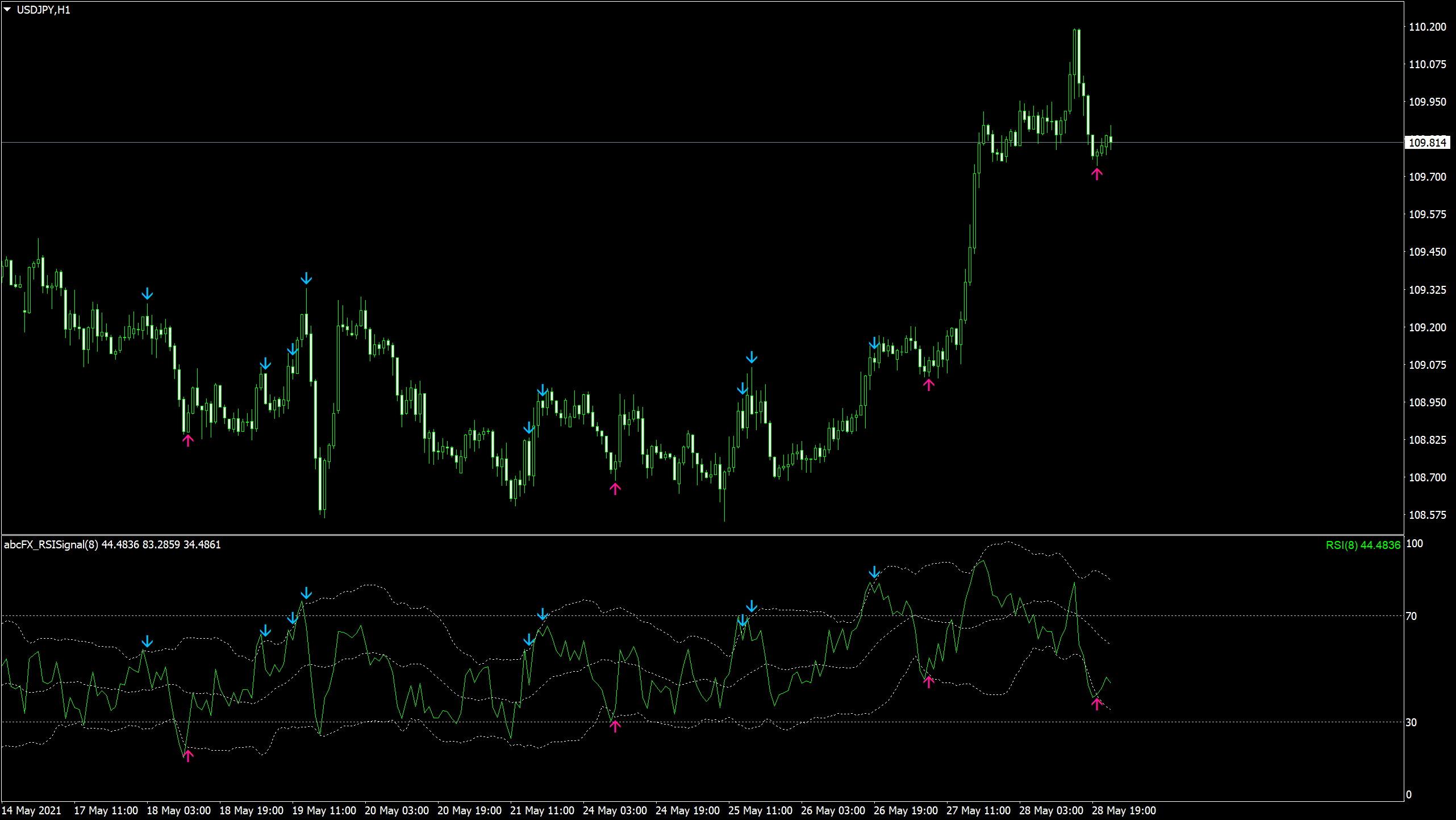Viewport: 1456px width, 820px height.
Task: Grab the divider between the chart and RSI subwindow
Action: (x=702, y=535)
